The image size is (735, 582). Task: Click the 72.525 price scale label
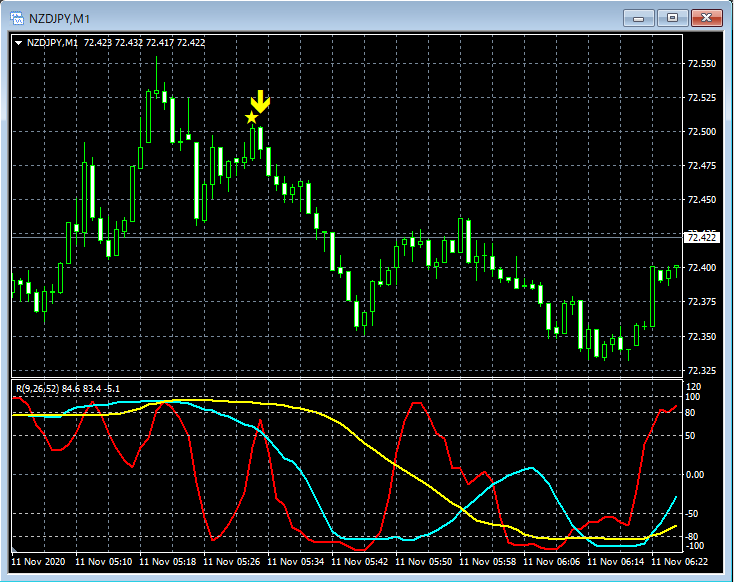tap(702, 97)
